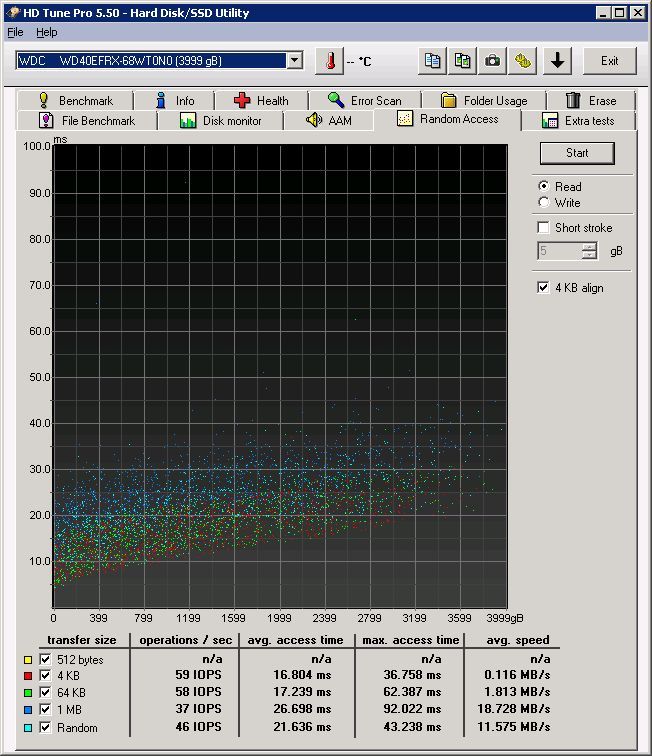Screen dimensions: 652x756
Task: Toggle the 4 KB align checkbox
Action: click(x=543, y=287)
